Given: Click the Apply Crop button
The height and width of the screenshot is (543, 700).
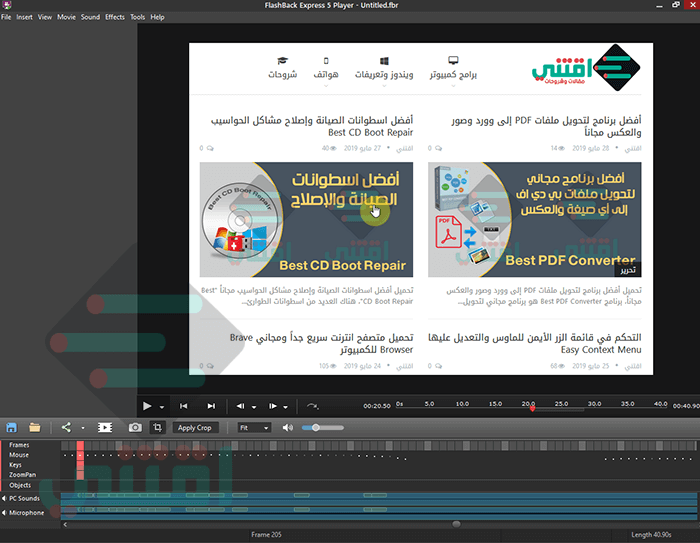Looking at the screenshot, I should tap(195, 428).
